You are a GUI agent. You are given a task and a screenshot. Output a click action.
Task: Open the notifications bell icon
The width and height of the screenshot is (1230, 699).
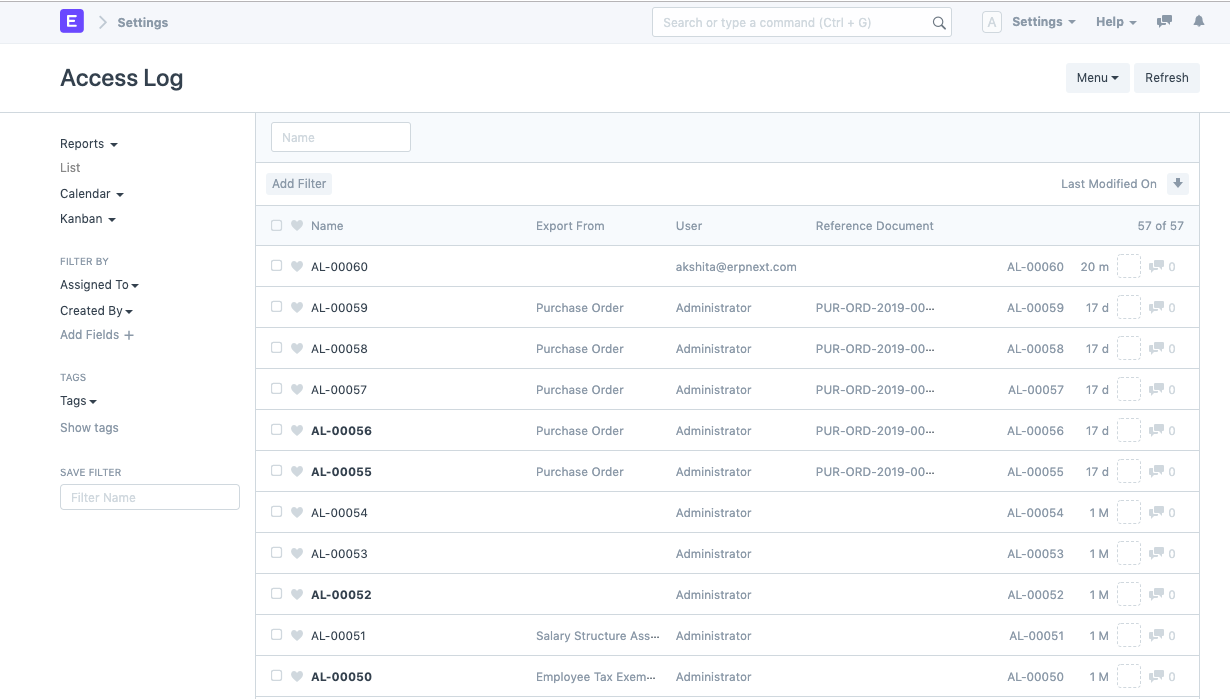tap(1198, 21)
